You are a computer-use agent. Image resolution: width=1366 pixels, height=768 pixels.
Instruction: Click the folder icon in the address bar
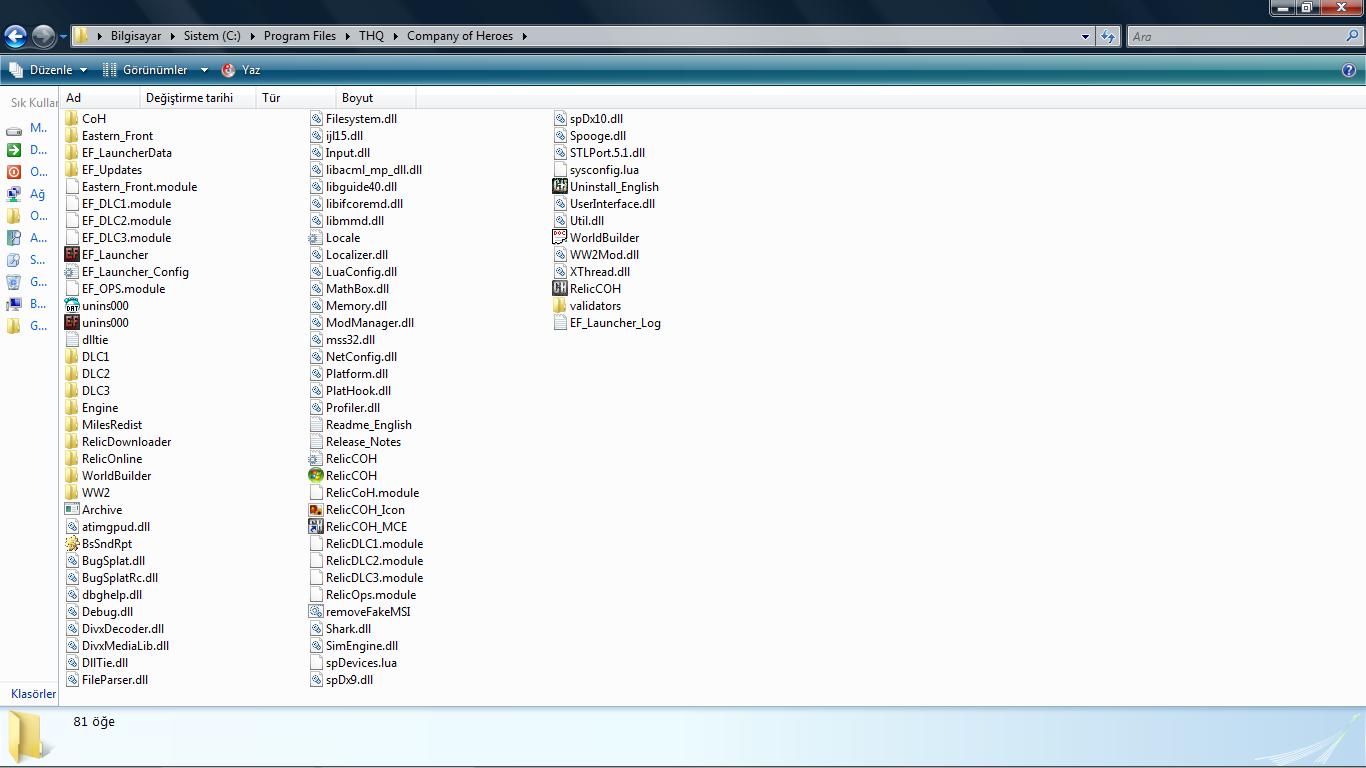point(82,36)
